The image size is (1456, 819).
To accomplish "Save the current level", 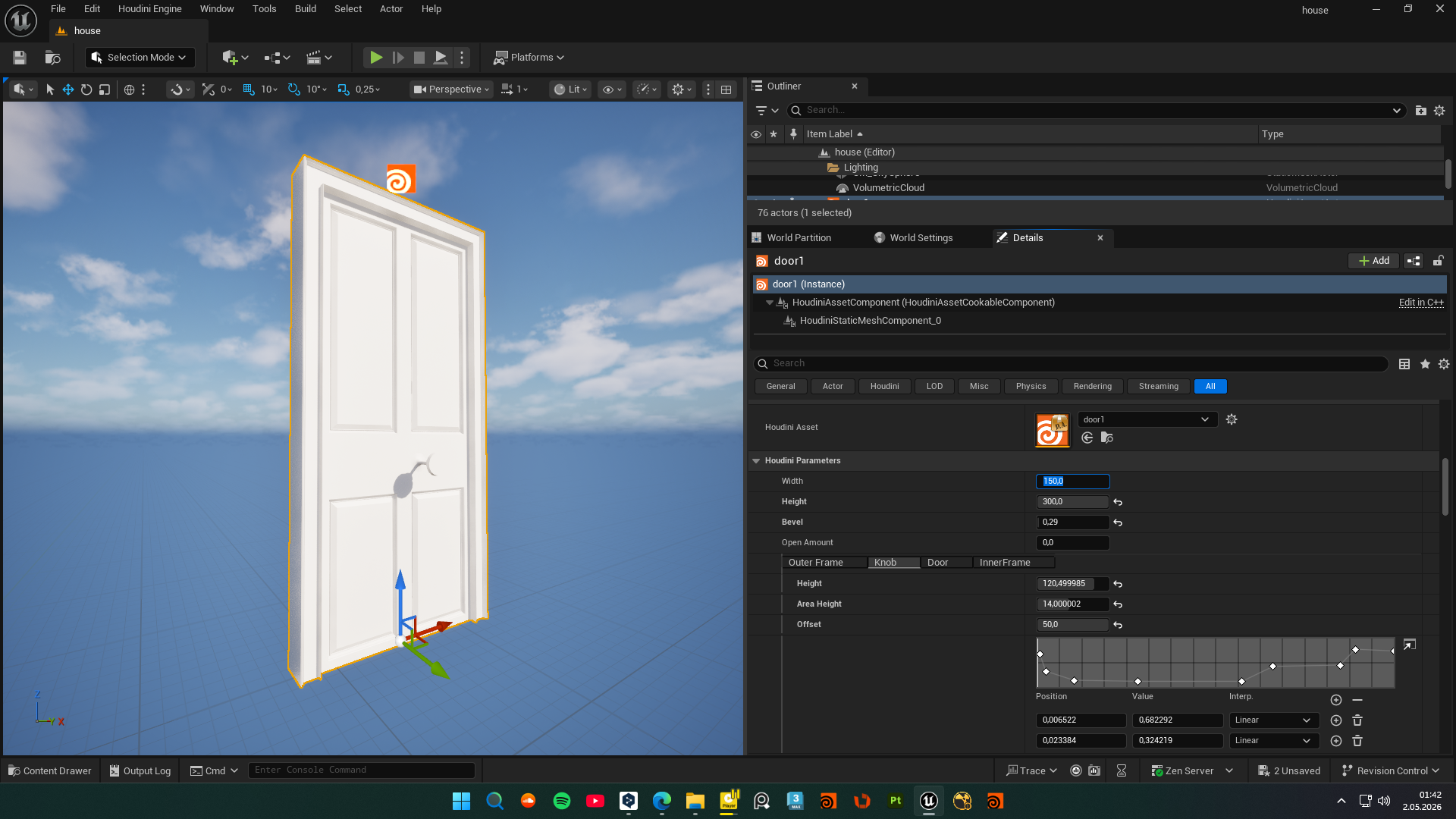I will (x=20, y=58).
